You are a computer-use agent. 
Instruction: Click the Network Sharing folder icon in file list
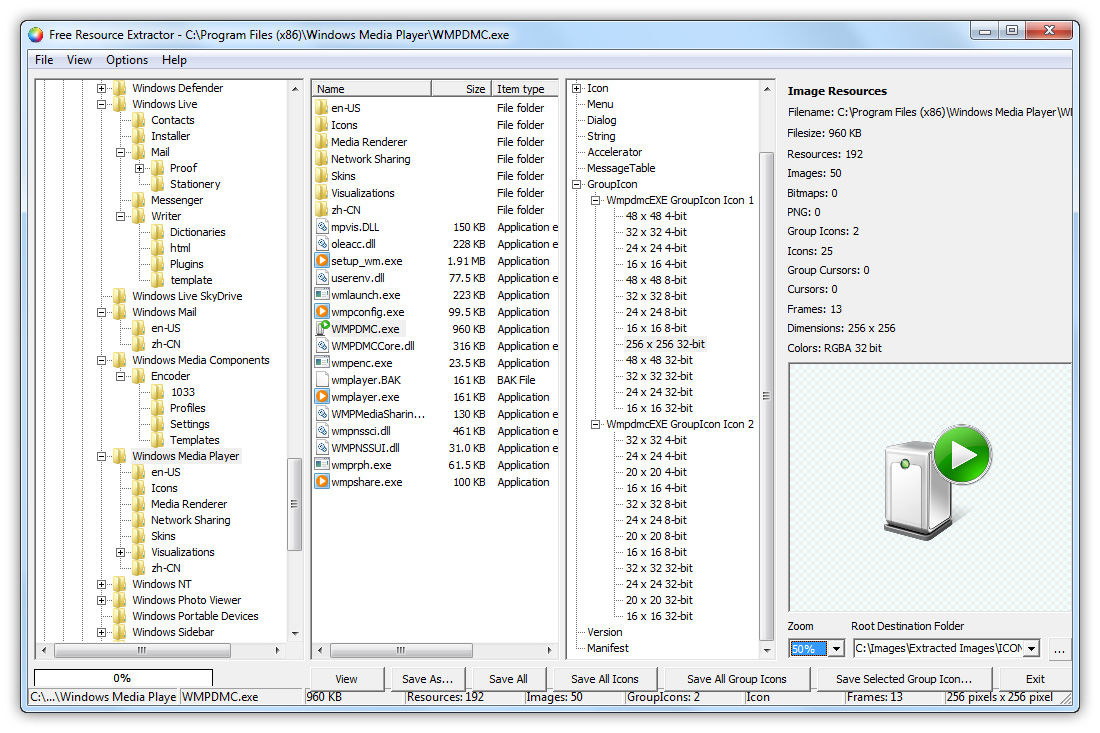pyautogui.click(x=322, y=159)
